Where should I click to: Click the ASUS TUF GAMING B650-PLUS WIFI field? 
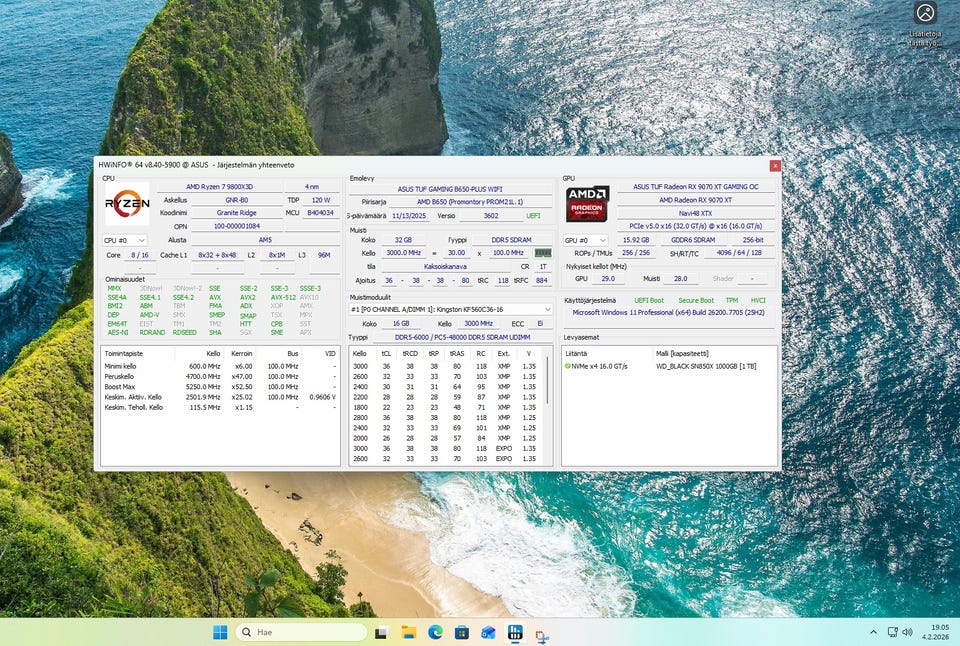click(449, 187)
